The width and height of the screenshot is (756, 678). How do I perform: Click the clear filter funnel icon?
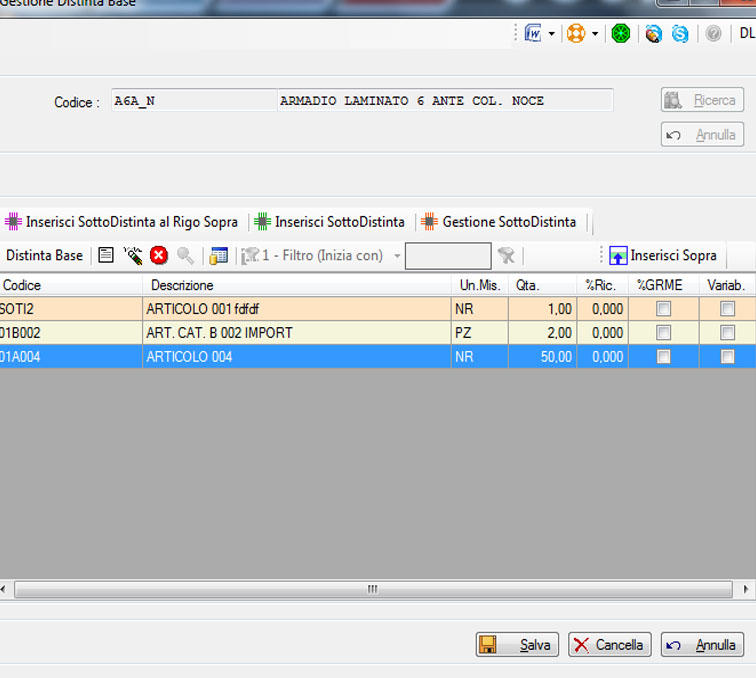click(506, 256)
